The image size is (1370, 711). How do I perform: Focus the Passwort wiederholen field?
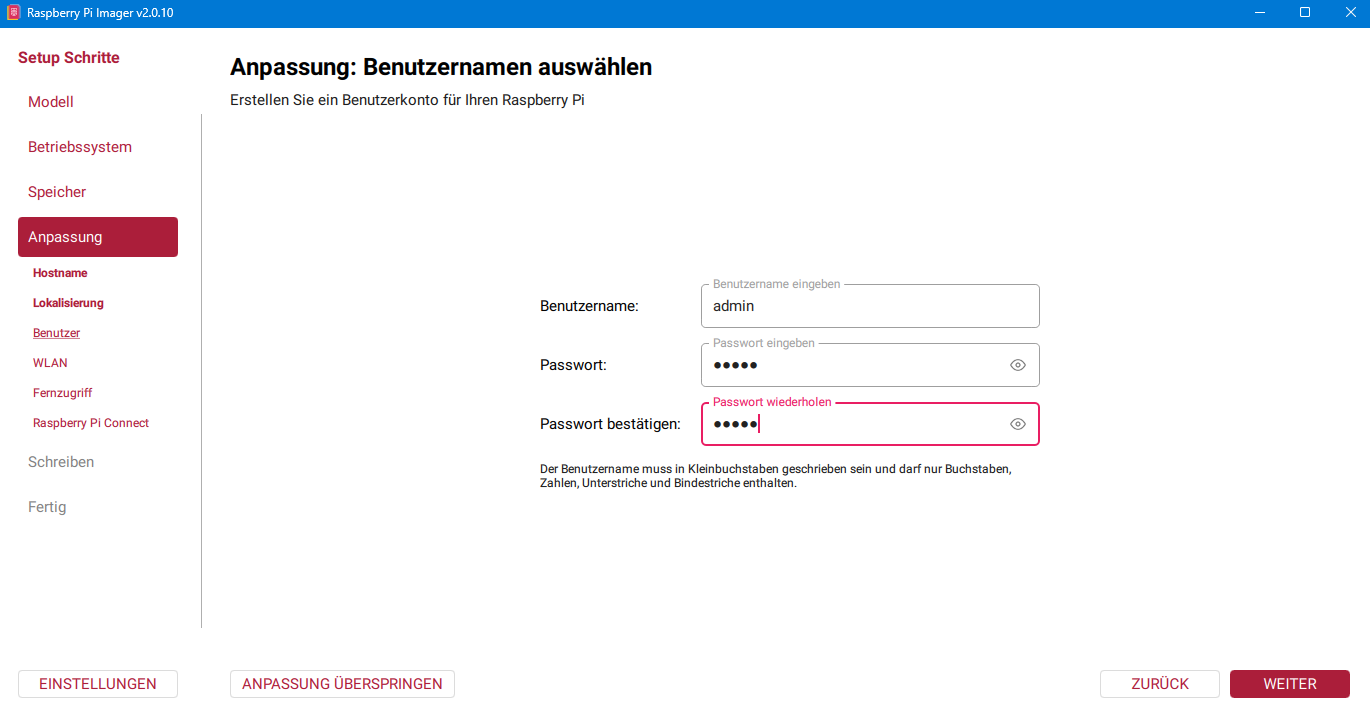pyautogui.click(x=870, y=424)
